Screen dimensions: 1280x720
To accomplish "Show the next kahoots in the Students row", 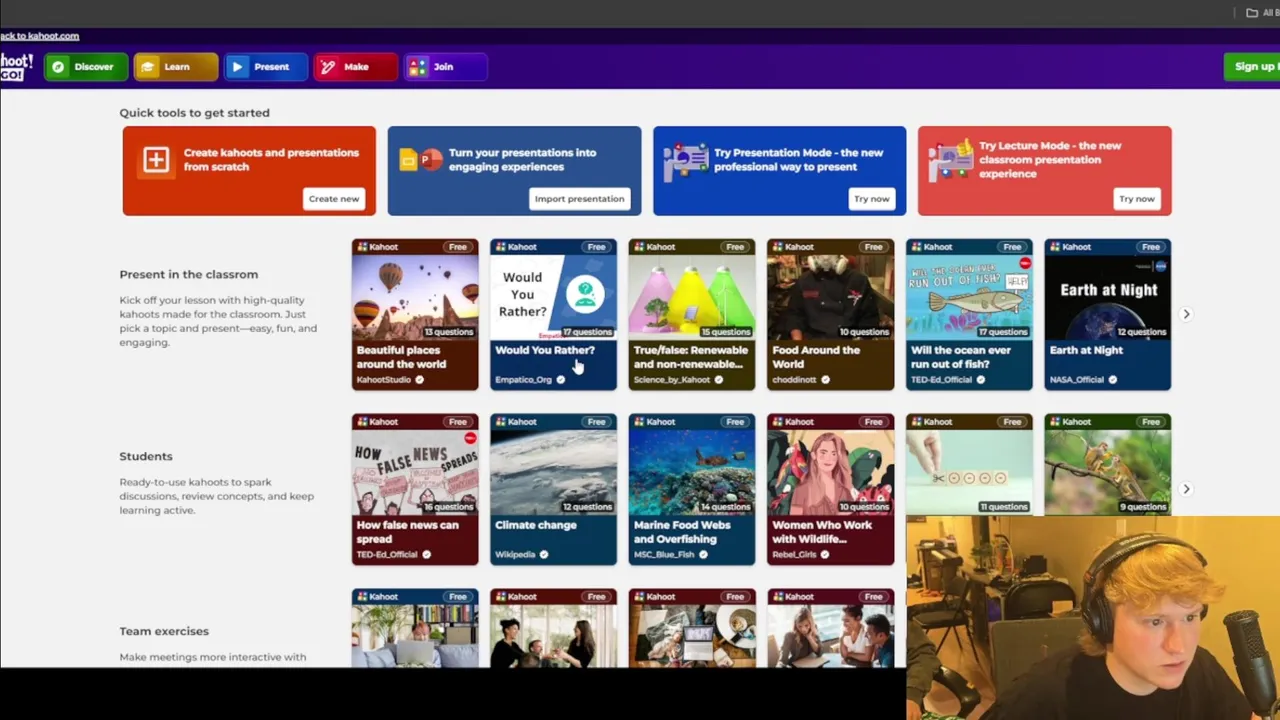I will pyautogui.click(x=1186, y=489).
